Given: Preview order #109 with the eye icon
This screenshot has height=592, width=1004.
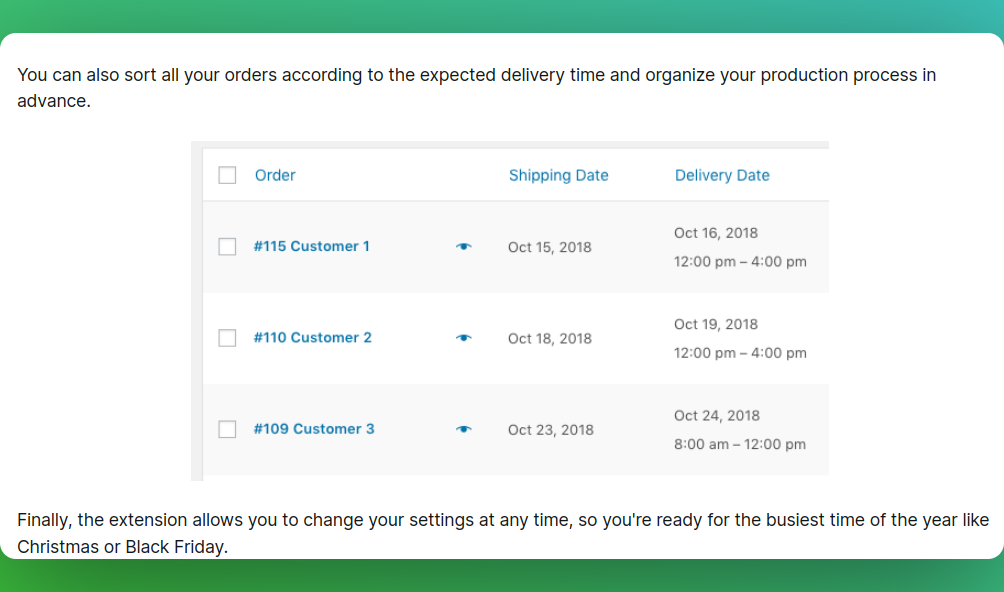Looking at the screenshot, I should [x=464, y=429].
